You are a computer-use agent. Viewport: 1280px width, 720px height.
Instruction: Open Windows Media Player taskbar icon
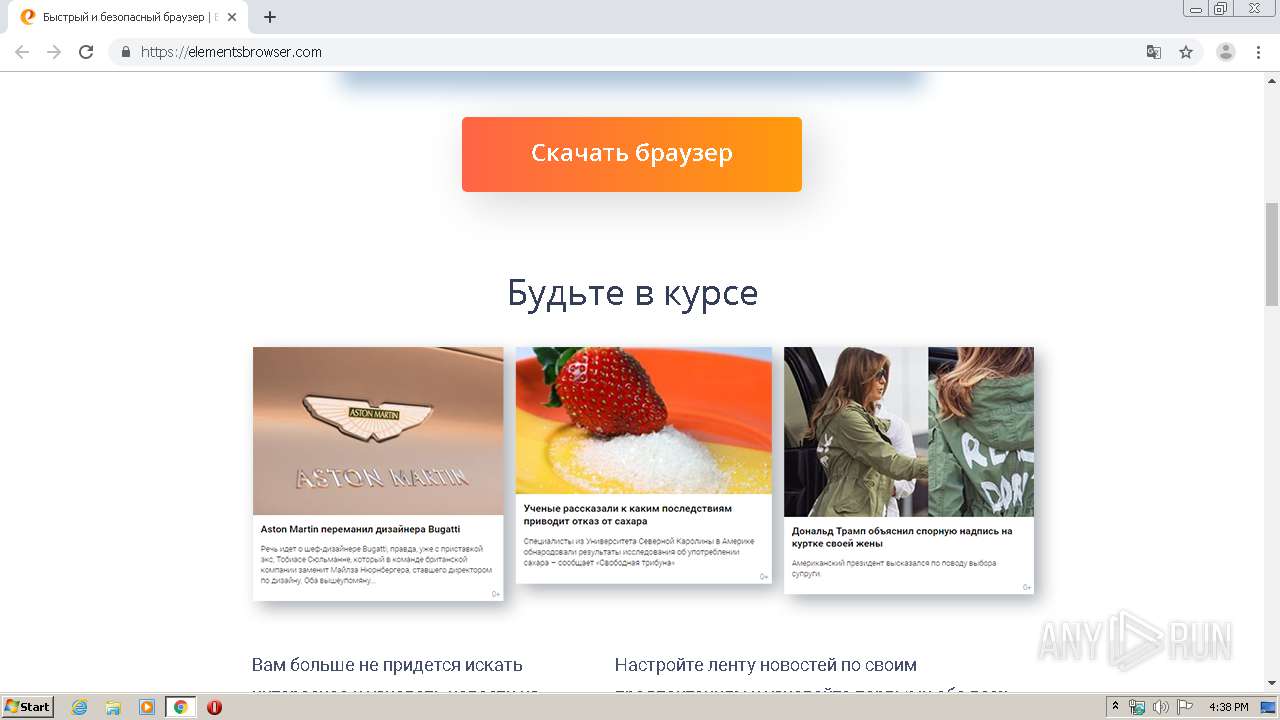pyautogui.click(x=147, y=707)
